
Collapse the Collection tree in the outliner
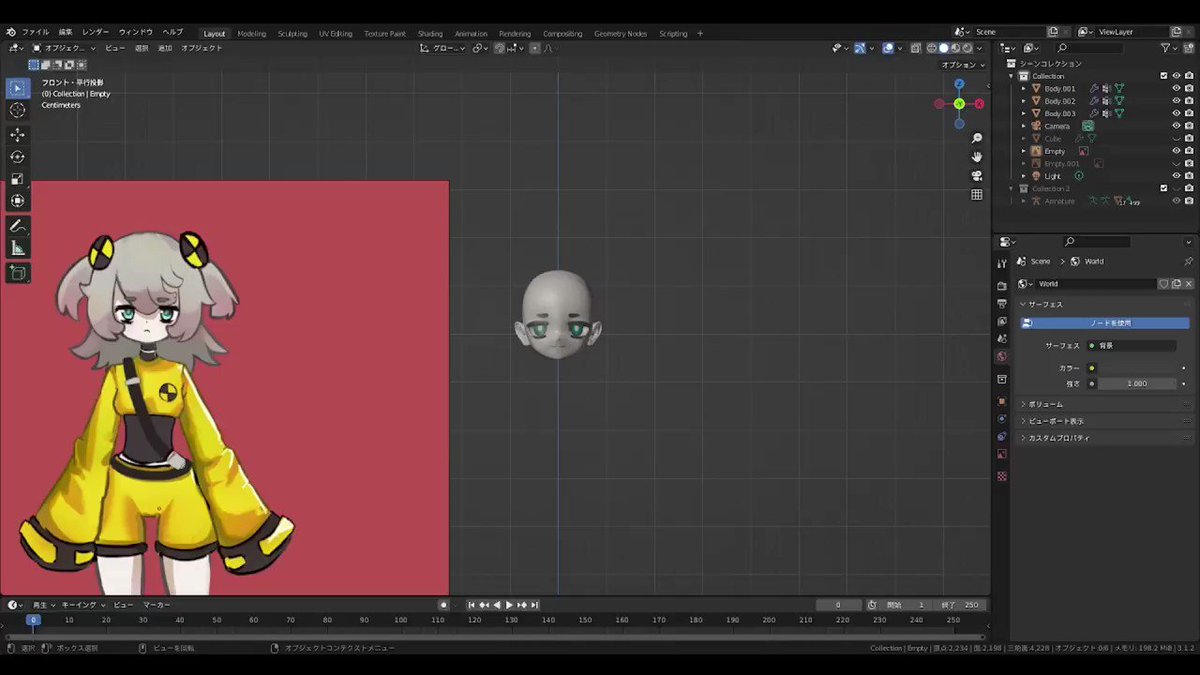[1013, 75]
